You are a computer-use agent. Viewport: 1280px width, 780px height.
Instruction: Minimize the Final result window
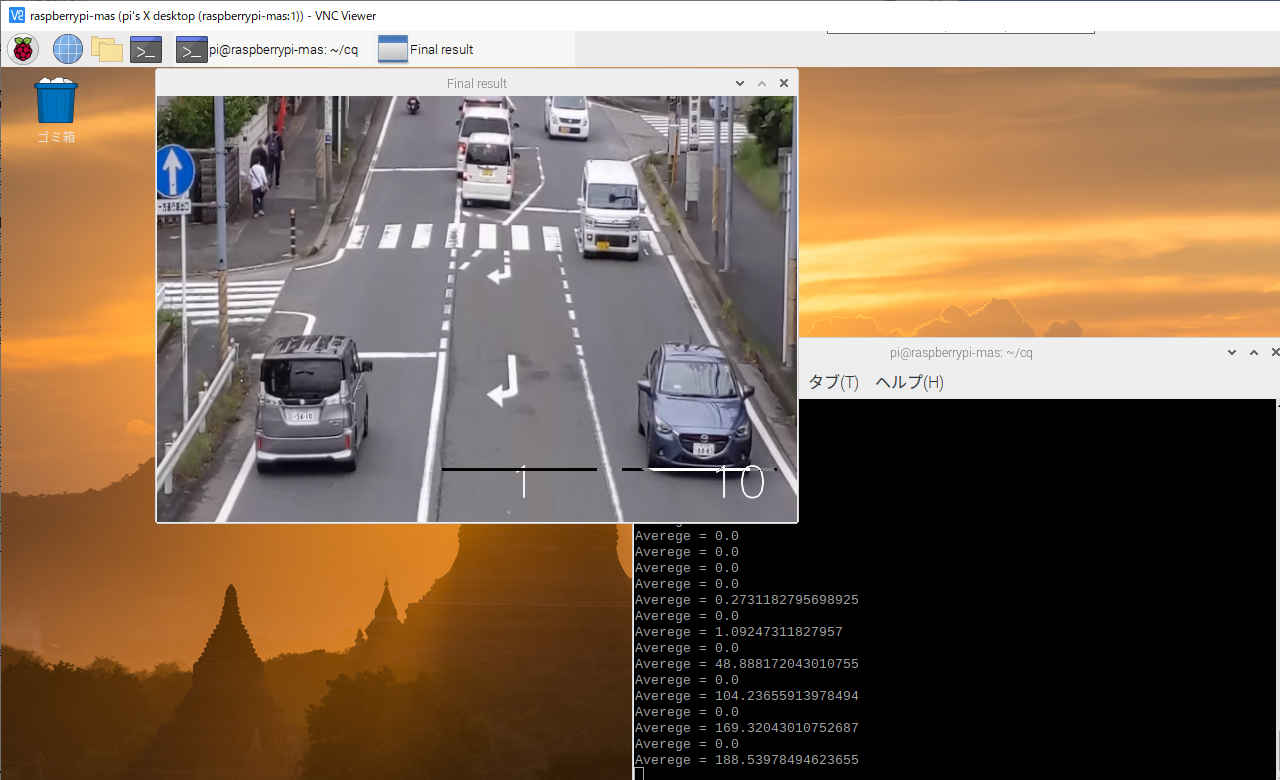(740, 83)
